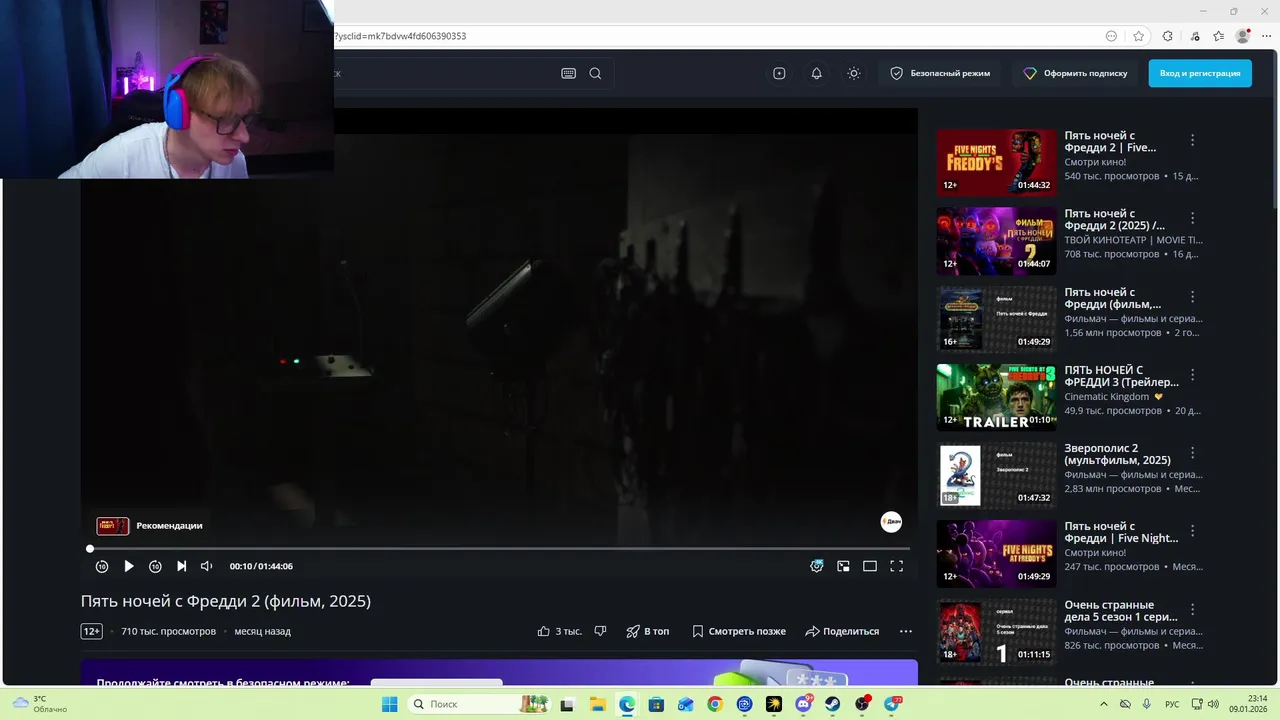Open Google Chrome from taskbar

coord(715,704)
